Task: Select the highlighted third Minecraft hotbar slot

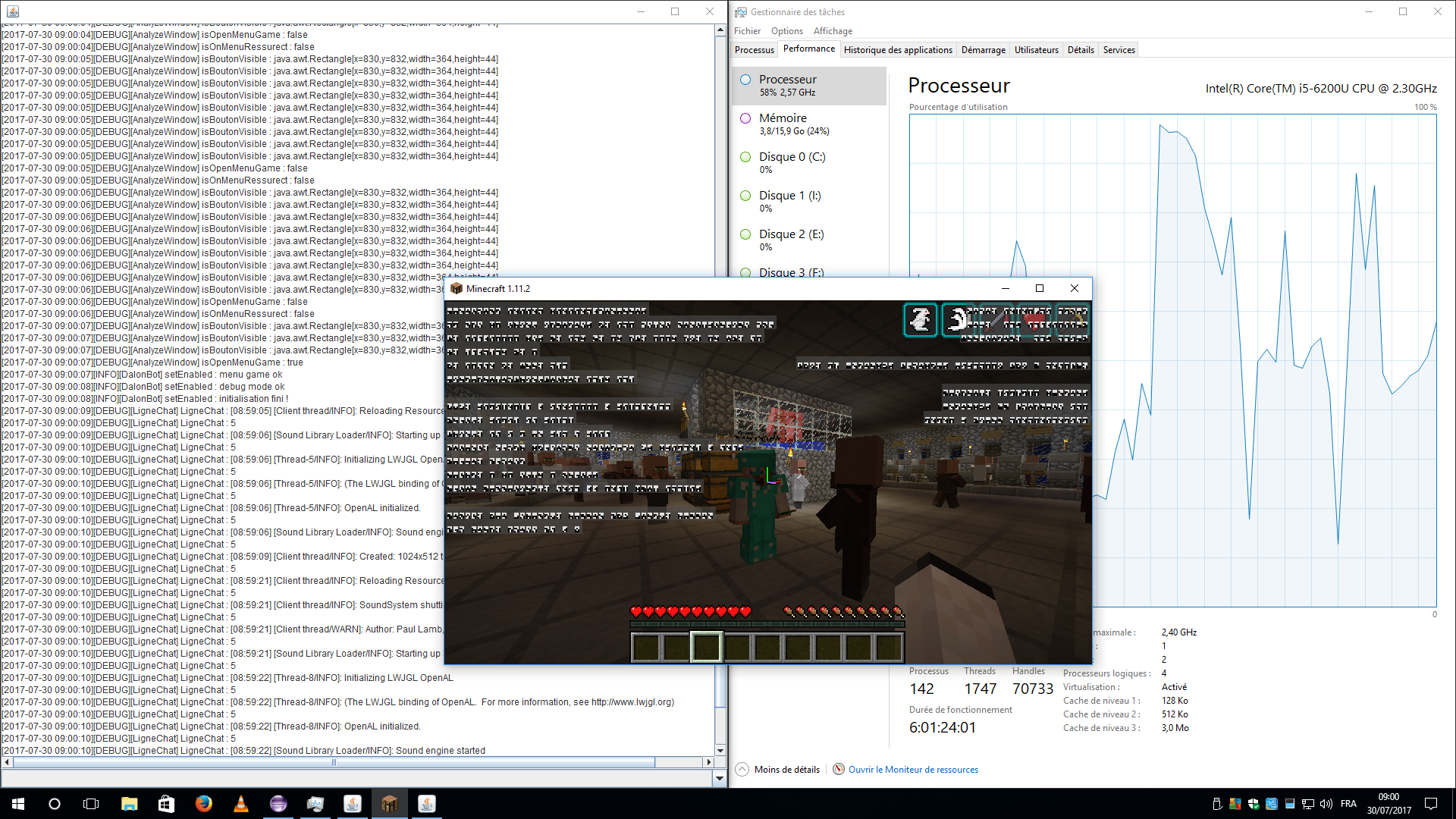Action: [x=706, y=647]
